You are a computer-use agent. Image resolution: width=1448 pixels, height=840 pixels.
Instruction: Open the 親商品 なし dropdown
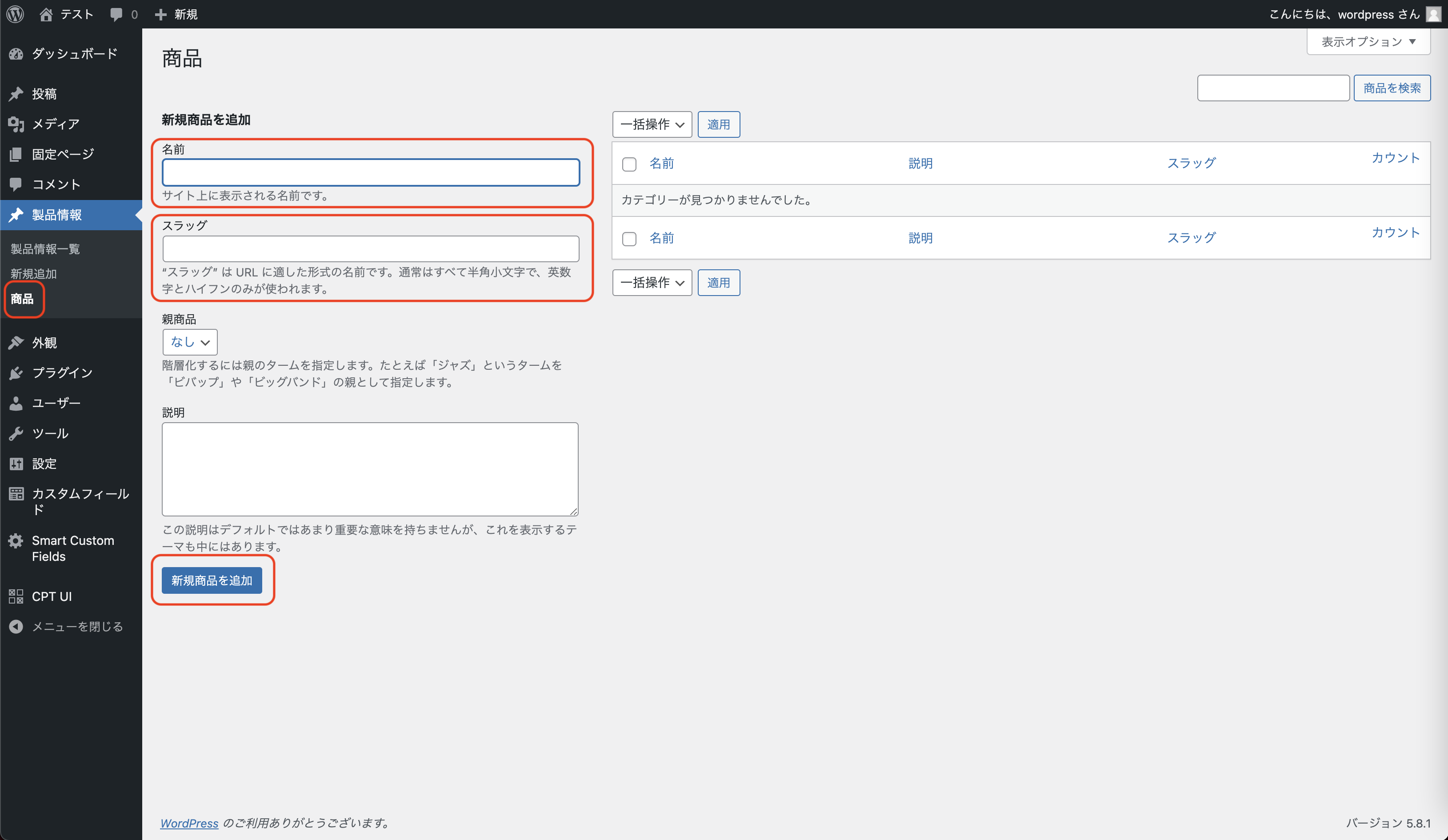pyautogui.click(x=190, y=342)
